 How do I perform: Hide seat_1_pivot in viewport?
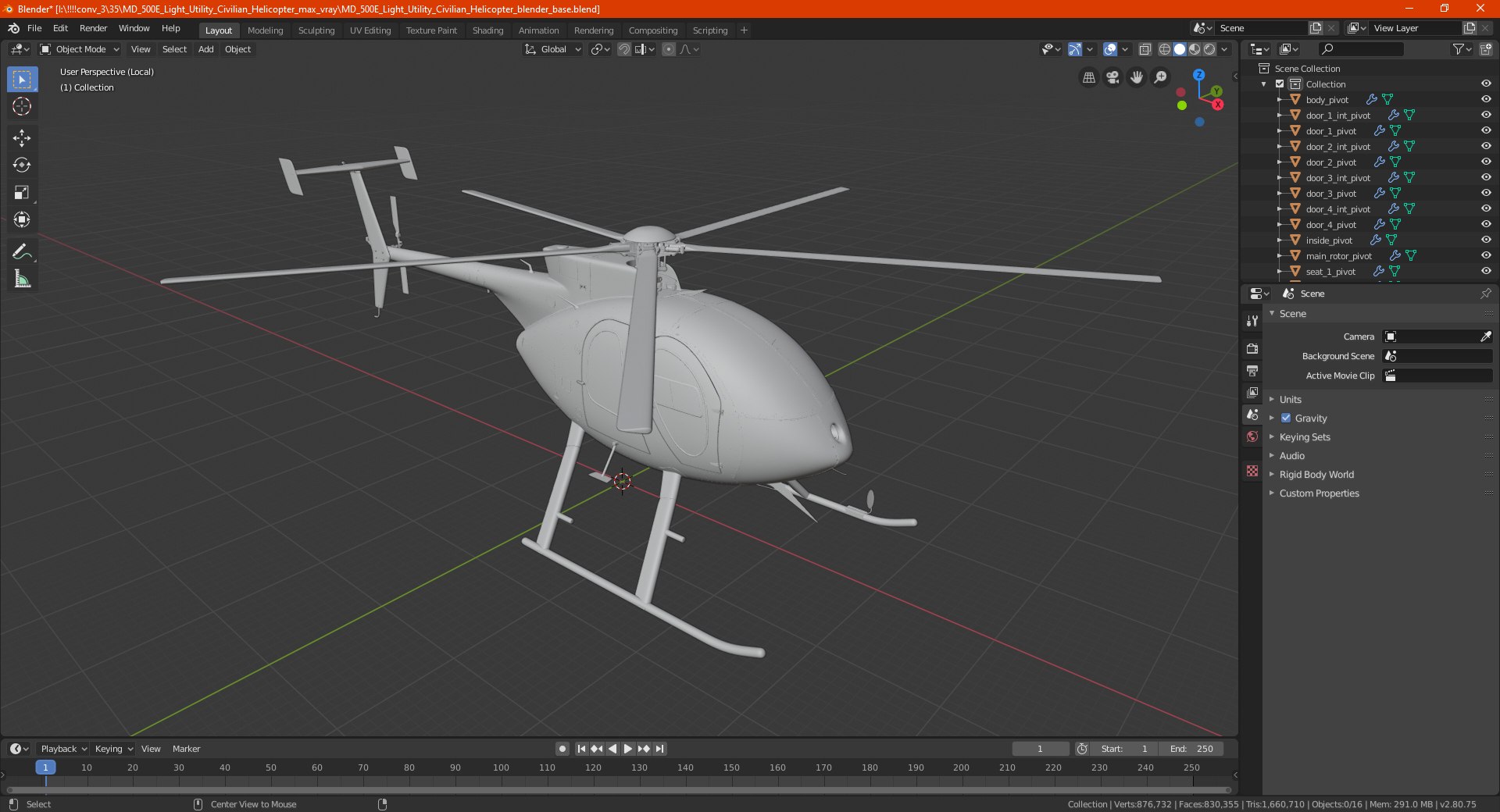1486,272
